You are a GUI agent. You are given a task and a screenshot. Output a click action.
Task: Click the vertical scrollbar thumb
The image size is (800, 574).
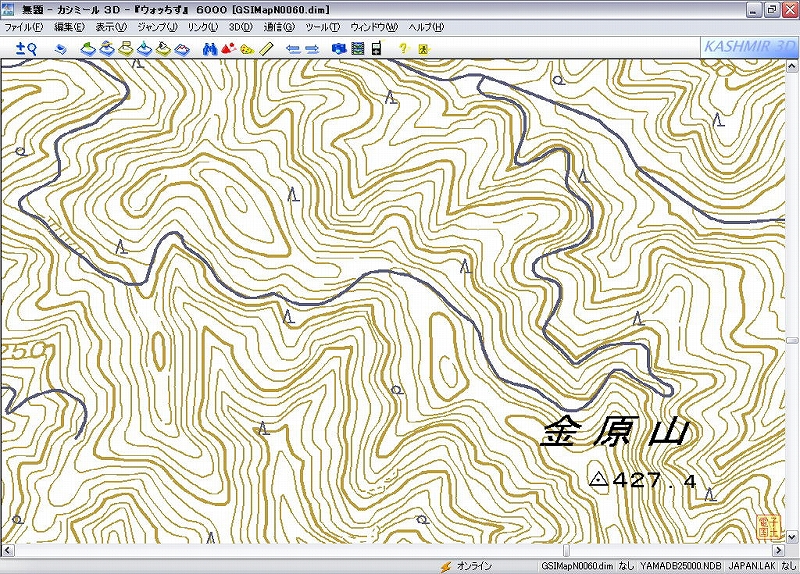[792, 340]
